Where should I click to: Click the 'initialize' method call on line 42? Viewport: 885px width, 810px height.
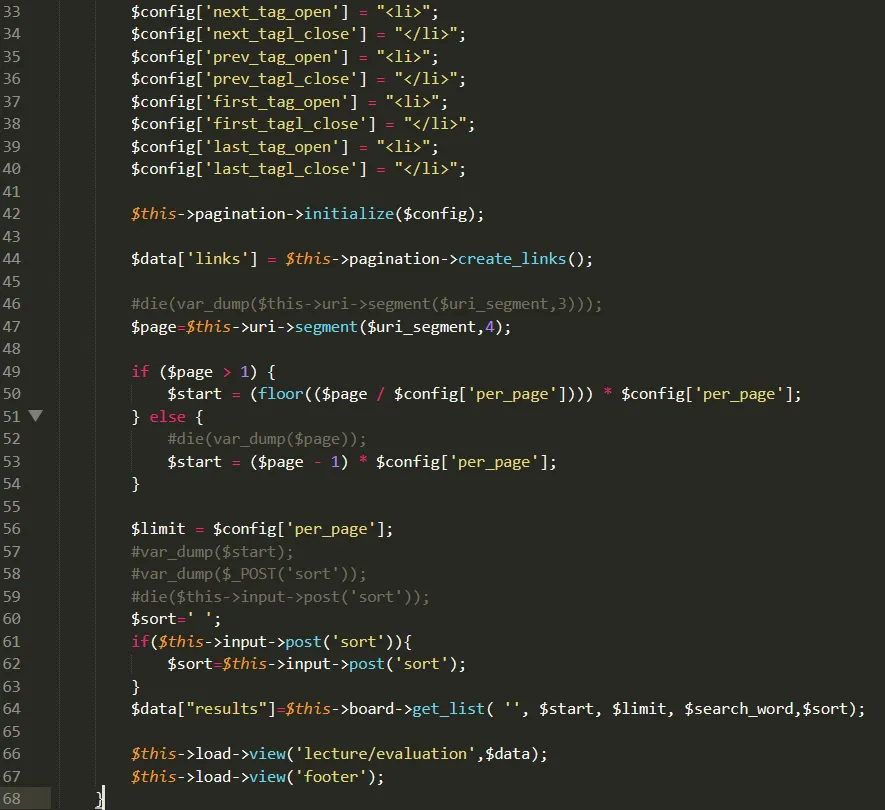point(349,214)
